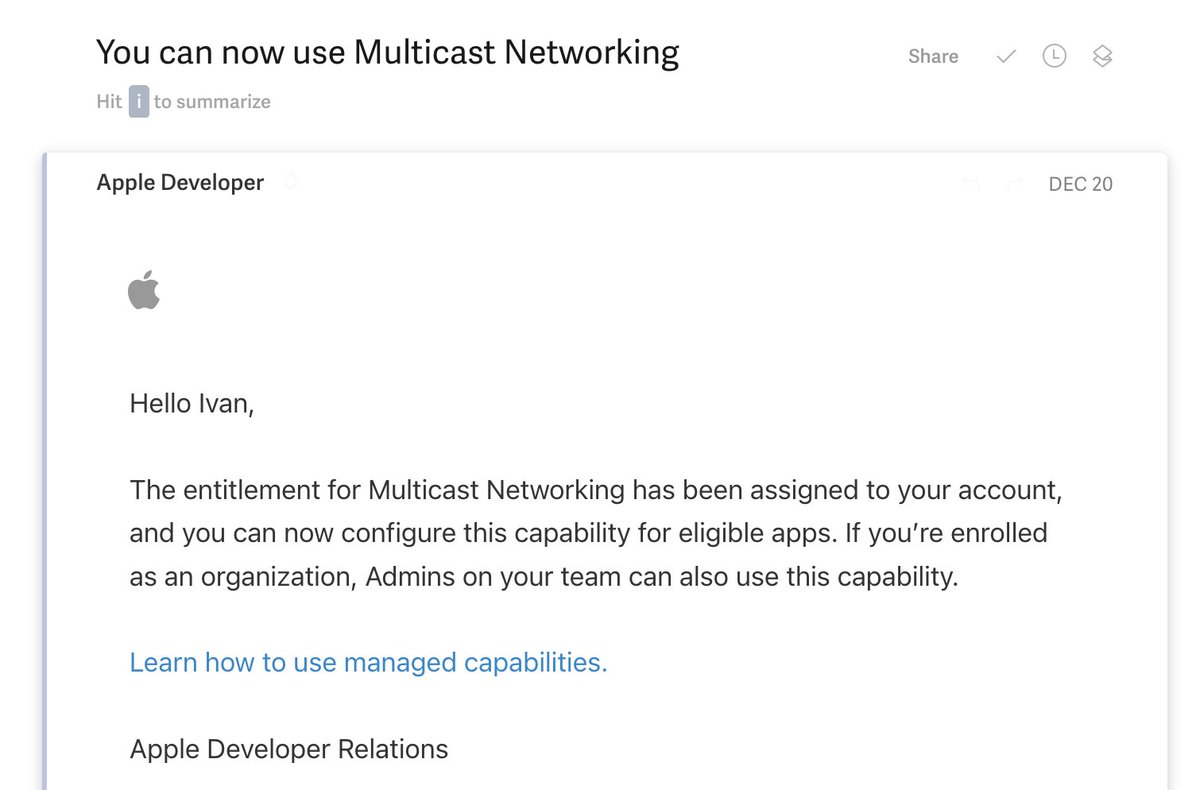The height and width of the screenshot is (790, 1200).
Task: Click the Apple logo in the email
Action: point(144,290)
